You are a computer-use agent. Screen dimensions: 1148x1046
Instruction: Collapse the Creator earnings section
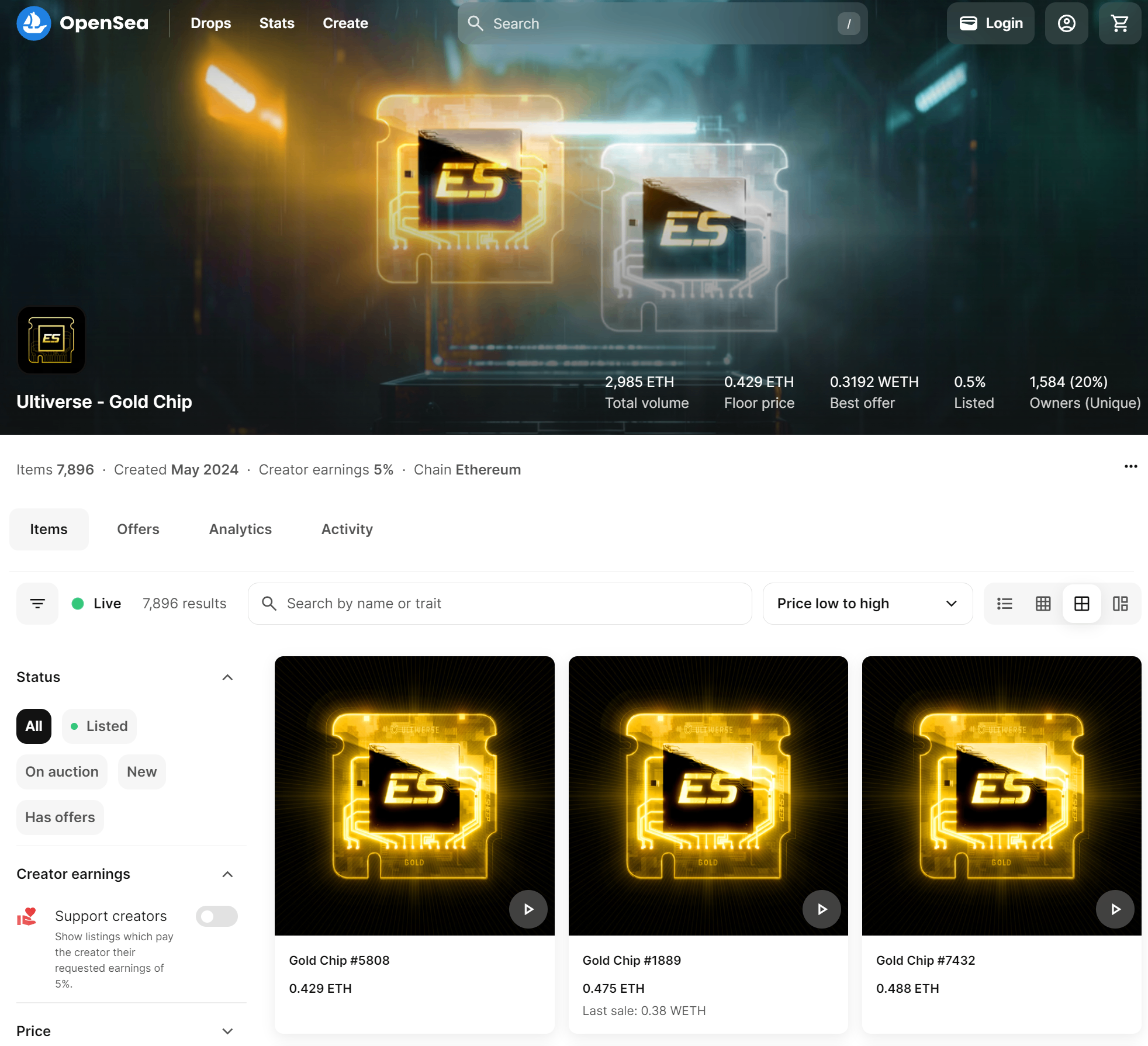click(228, 874)
